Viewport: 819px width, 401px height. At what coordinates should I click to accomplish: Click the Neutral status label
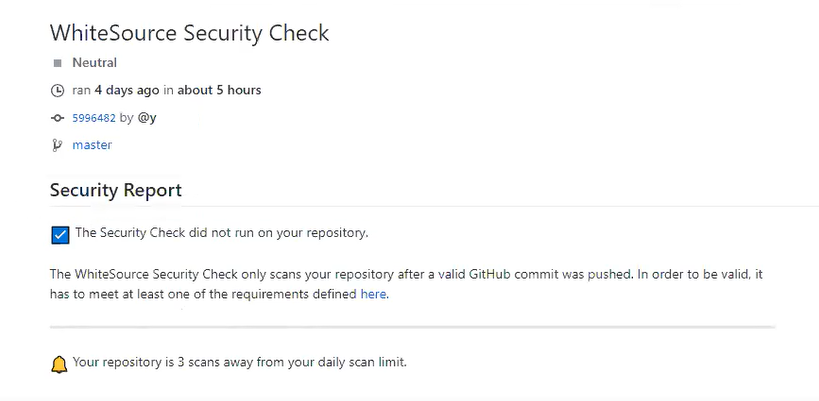pyautogui.click(x=95, y=63)
